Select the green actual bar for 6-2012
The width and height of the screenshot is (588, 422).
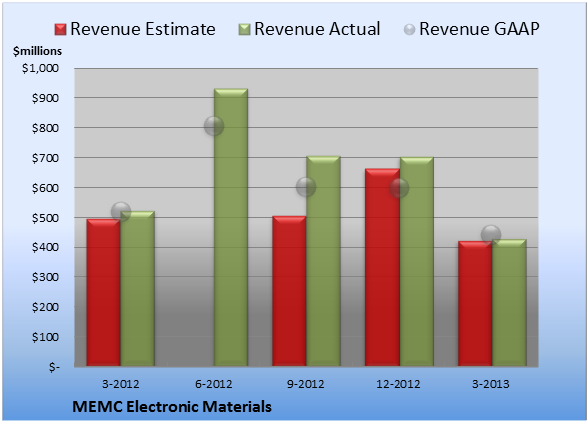click(x=231, y=227)
